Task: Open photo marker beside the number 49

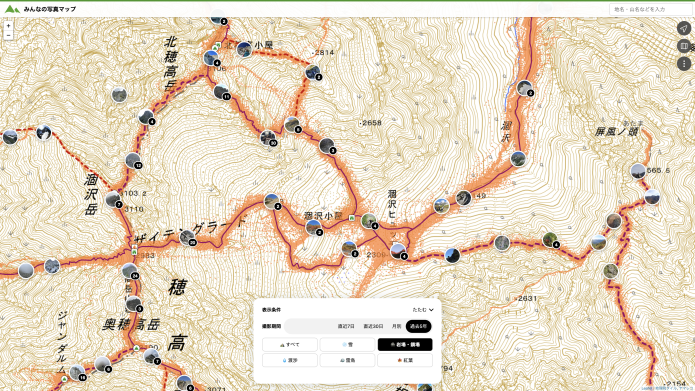Action: click(464, 198)
